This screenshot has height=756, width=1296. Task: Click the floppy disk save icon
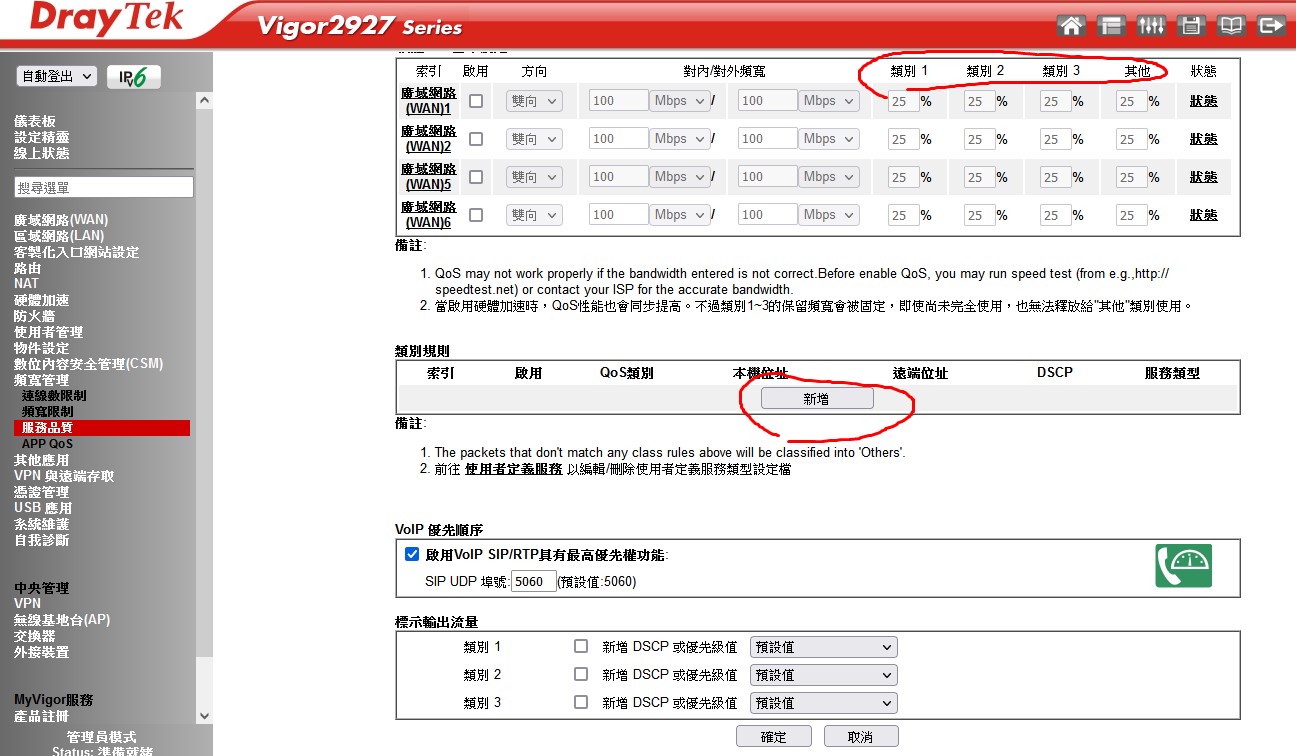(1191, 26)
